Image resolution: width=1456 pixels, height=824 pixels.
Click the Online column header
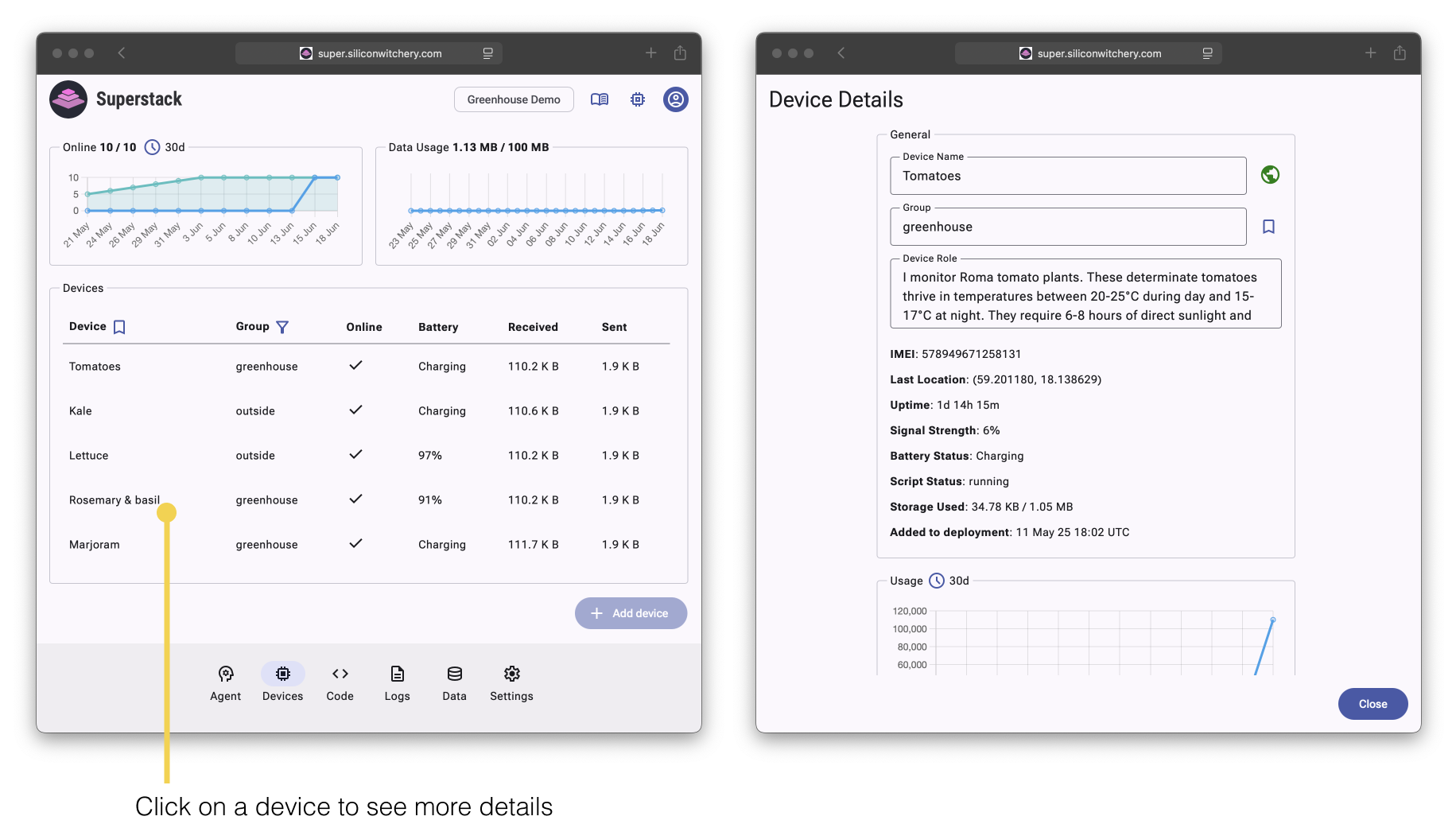[364, 327]
